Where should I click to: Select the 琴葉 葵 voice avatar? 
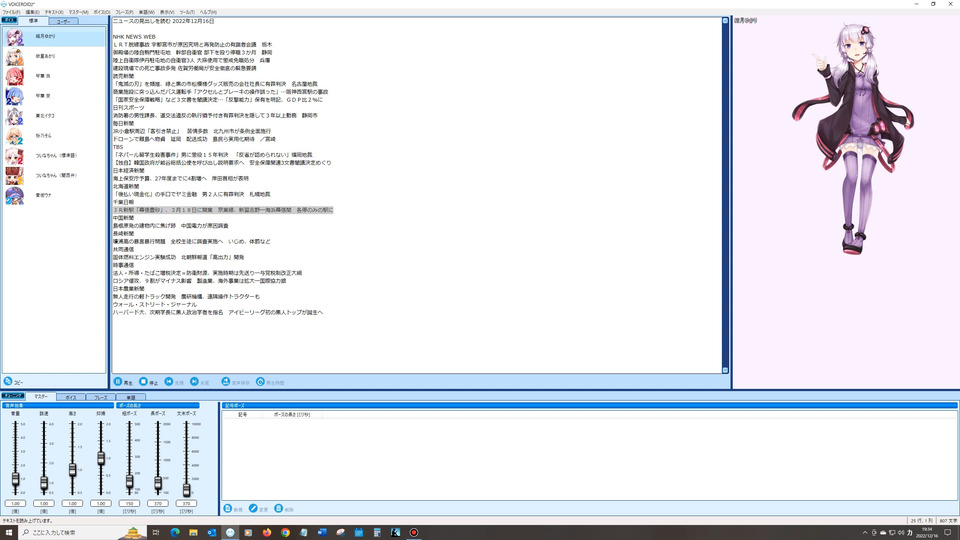pos(14,96)
